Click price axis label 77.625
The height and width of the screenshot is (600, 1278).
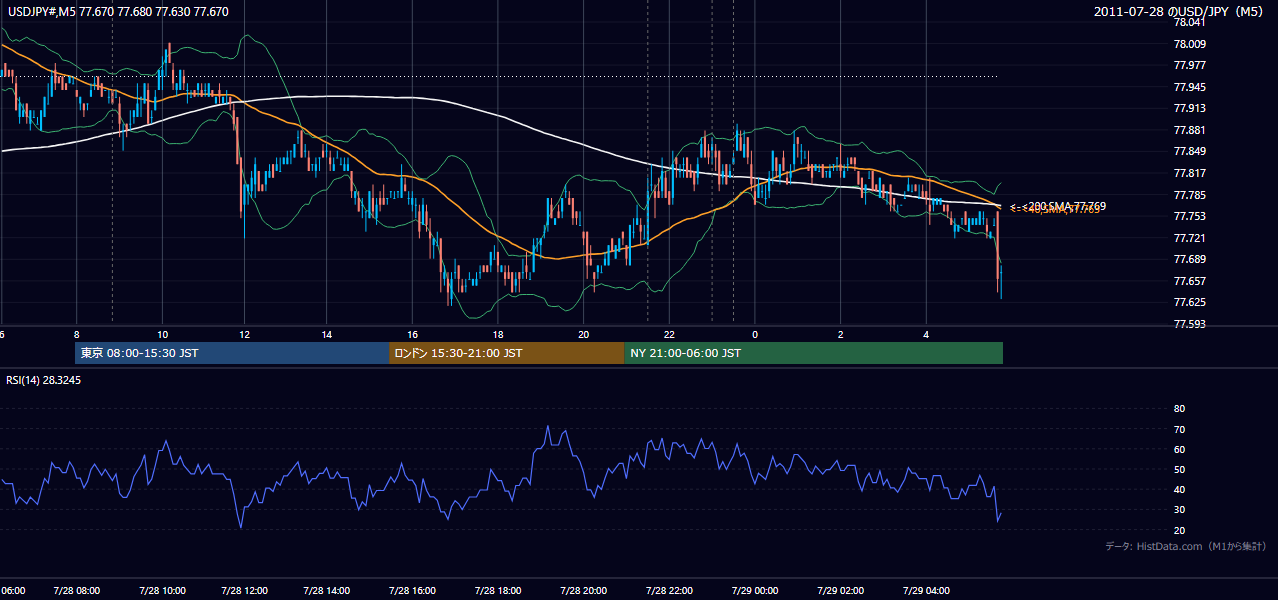[1189, 302]
